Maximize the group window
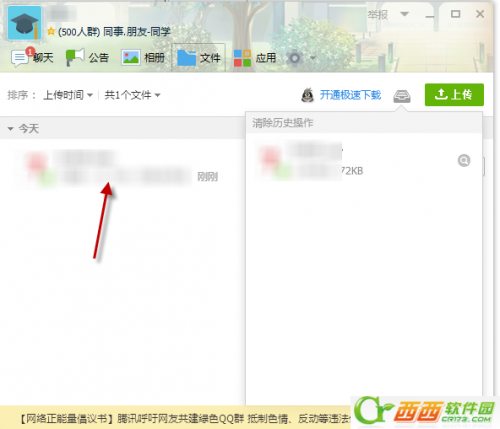 tap(455, 14)
